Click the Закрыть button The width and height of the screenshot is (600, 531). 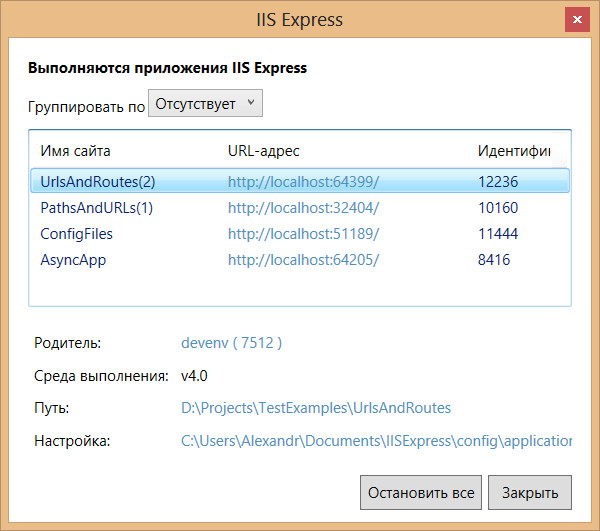coord(530,493)
